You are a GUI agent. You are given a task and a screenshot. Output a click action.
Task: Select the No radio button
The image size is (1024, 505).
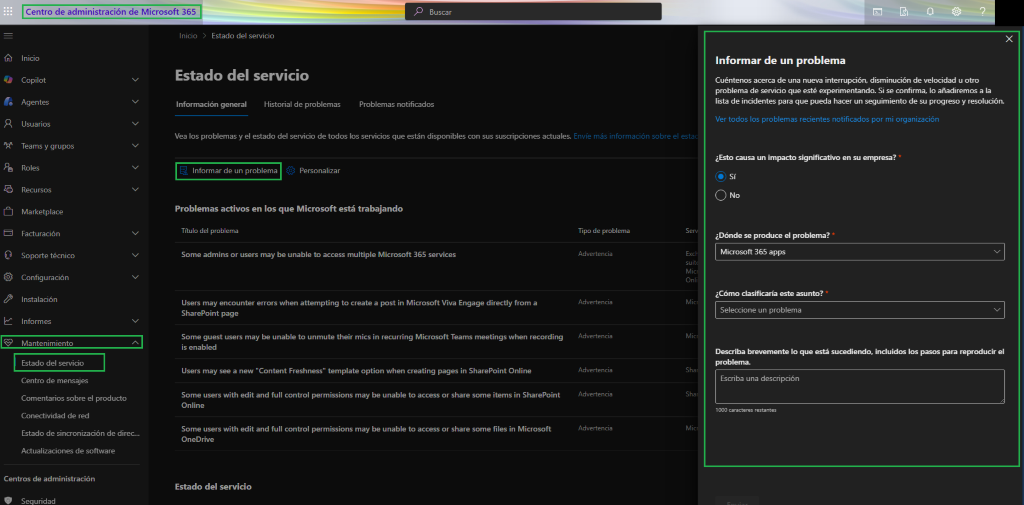(x=721, y=195)
